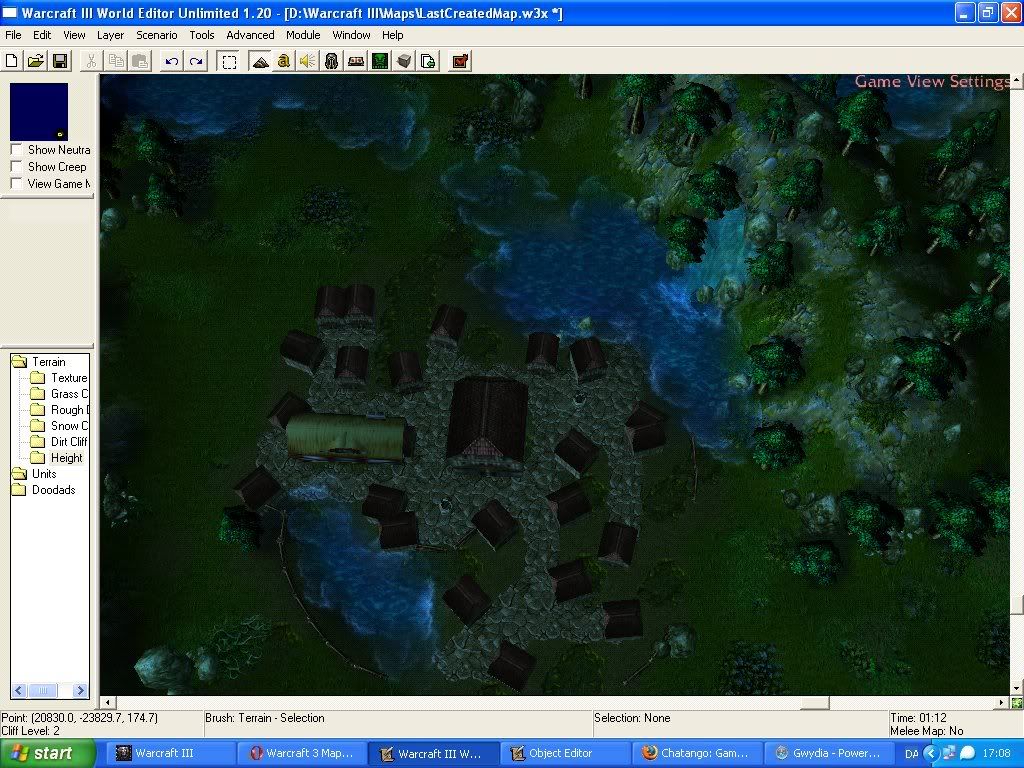Open the Sound Editor speaker icon

point(308,61)
